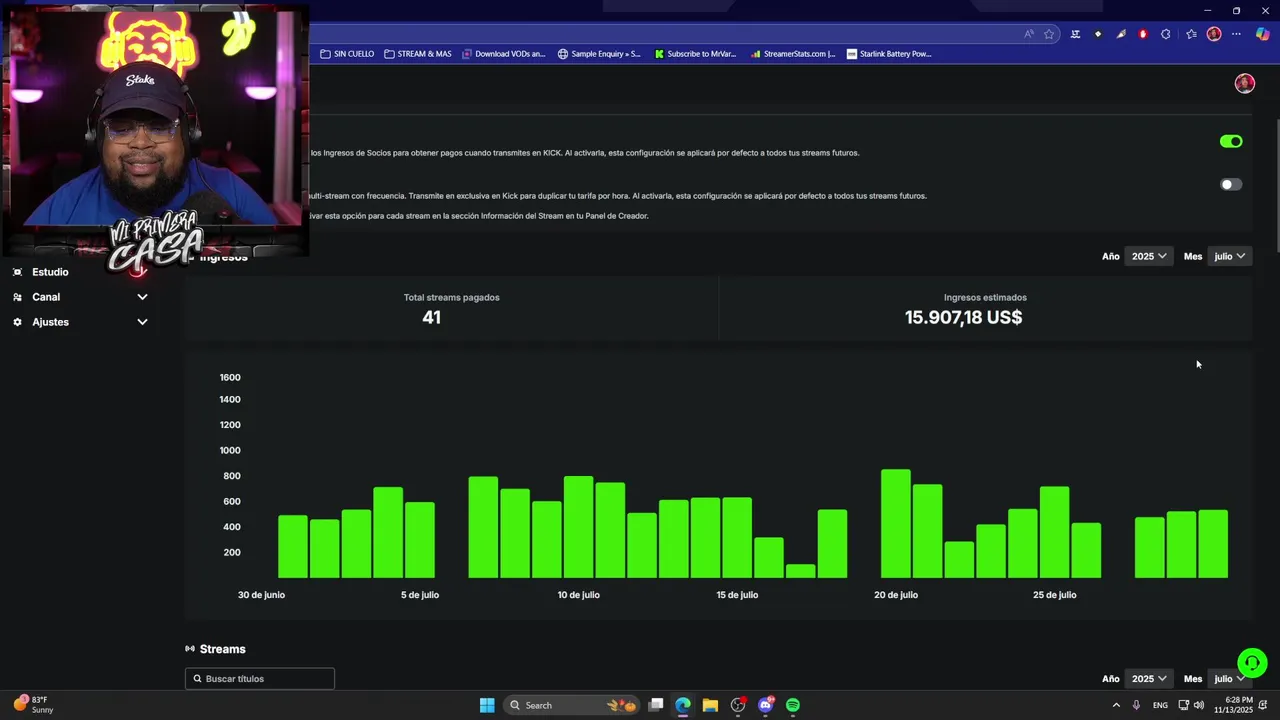Screen dimensions: 1280x720
Task: Click the Read aloud icon in address bar
Action: (1029, 34)
